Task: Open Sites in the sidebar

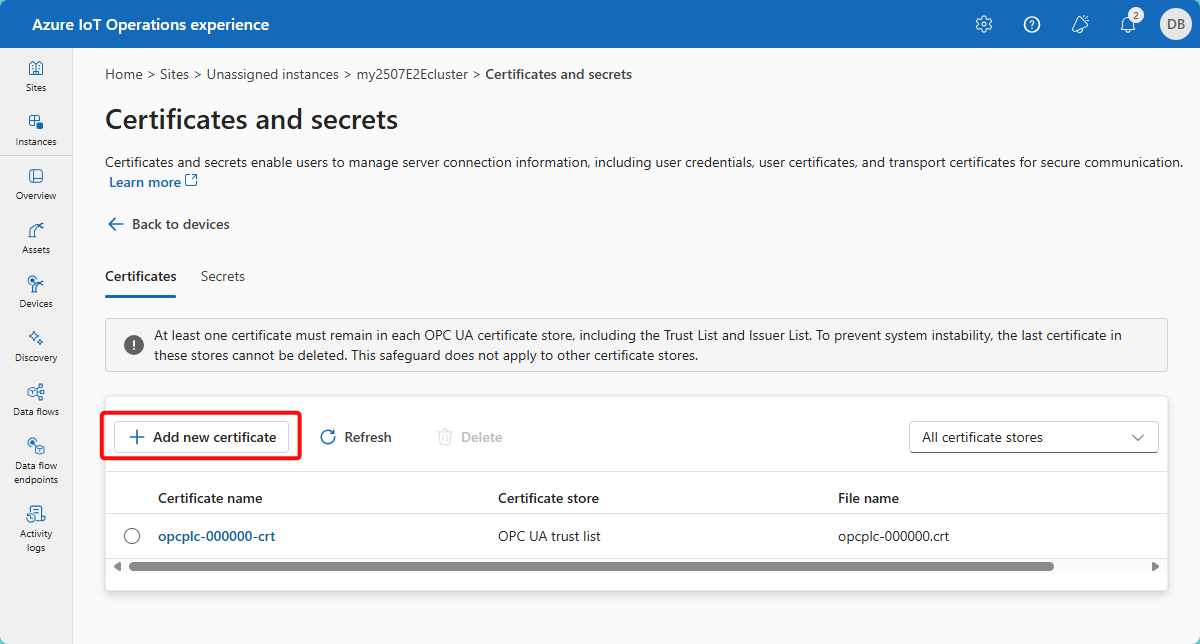Action: click(36, 77)
